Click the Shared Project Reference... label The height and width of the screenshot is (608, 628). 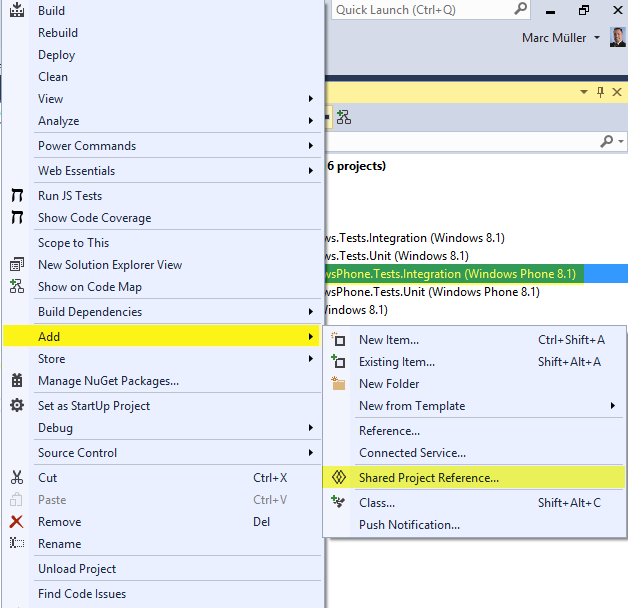pos(429,477)
